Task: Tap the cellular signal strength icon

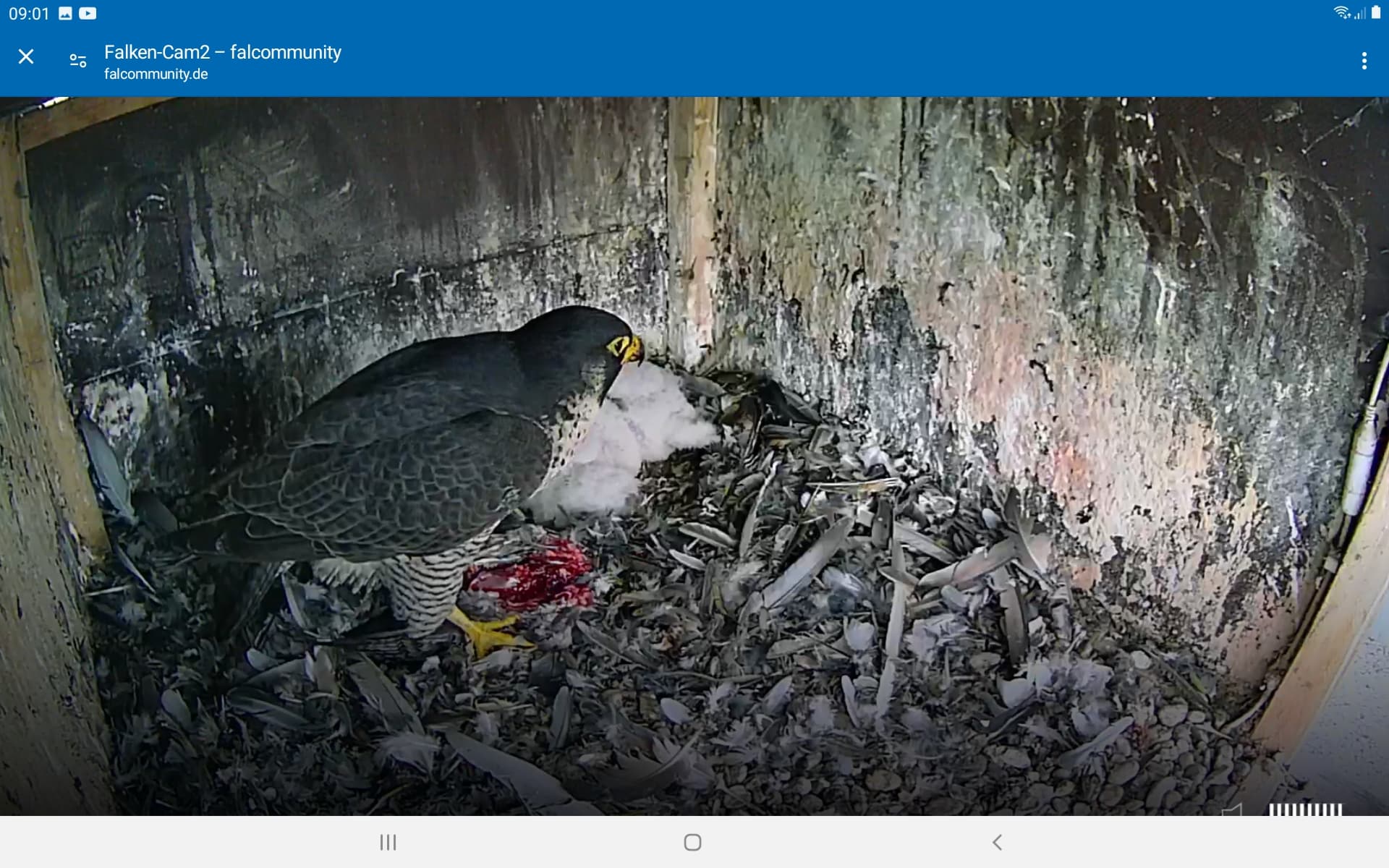Action: click(x=1360, y=13)
